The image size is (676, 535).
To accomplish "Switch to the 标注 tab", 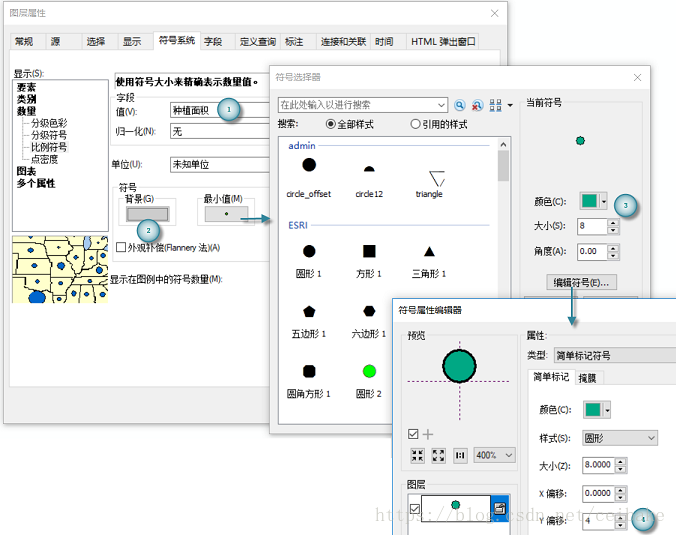I will point(294,41).
